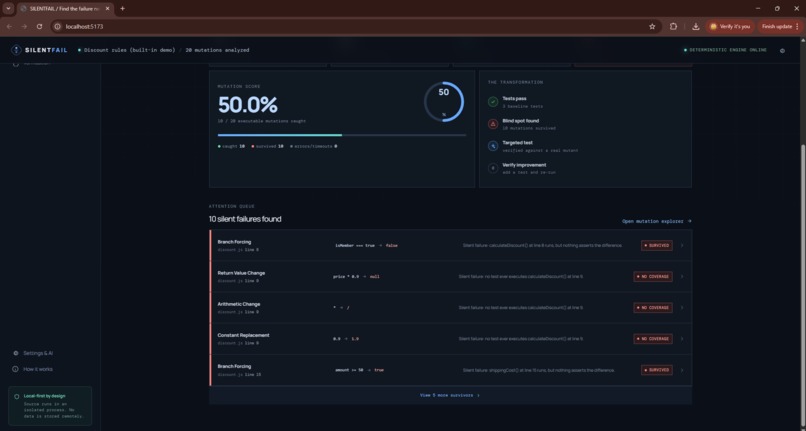
Task: Click the green Tests pass checkmark icon
Action: tap(493, 102)
